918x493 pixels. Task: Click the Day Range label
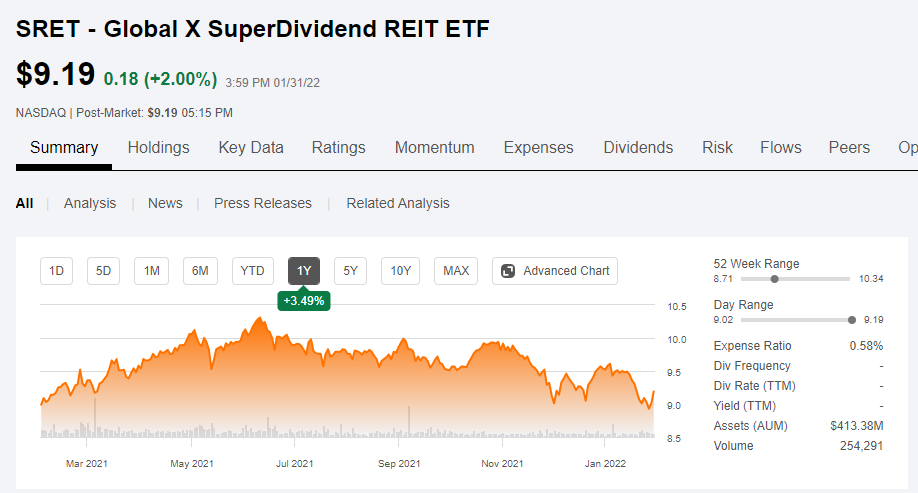pos(743,304)
